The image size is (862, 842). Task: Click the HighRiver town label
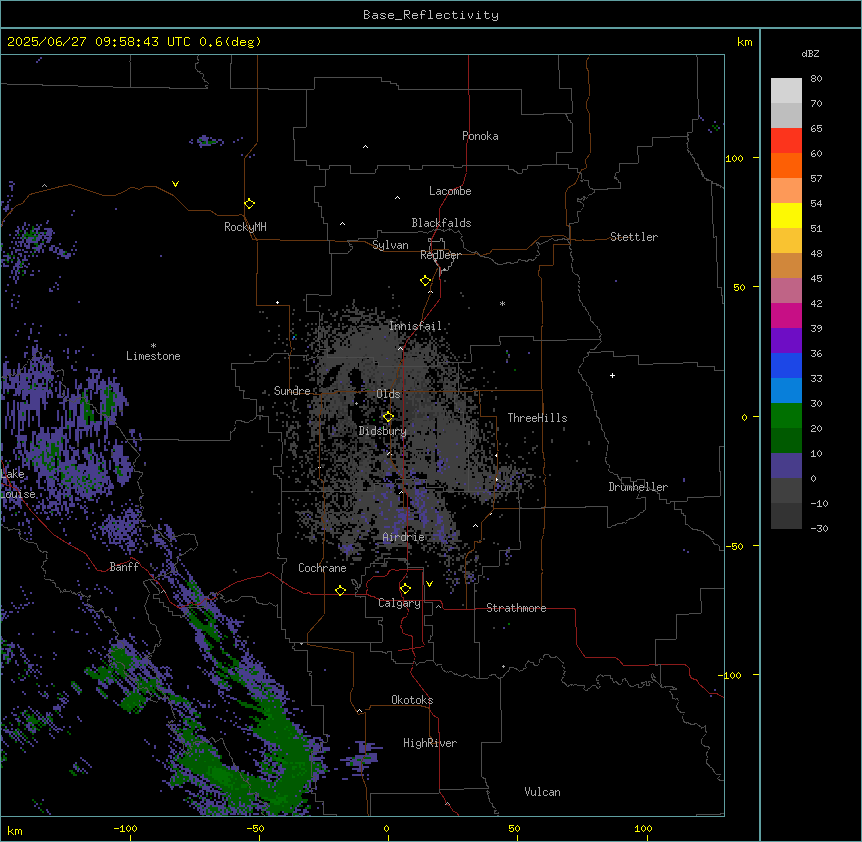pos(430,743)
